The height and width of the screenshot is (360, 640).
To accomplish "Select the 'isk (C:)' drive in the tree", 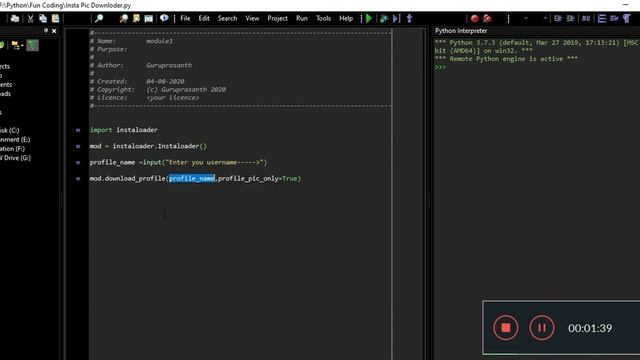I will click(9, 130).
